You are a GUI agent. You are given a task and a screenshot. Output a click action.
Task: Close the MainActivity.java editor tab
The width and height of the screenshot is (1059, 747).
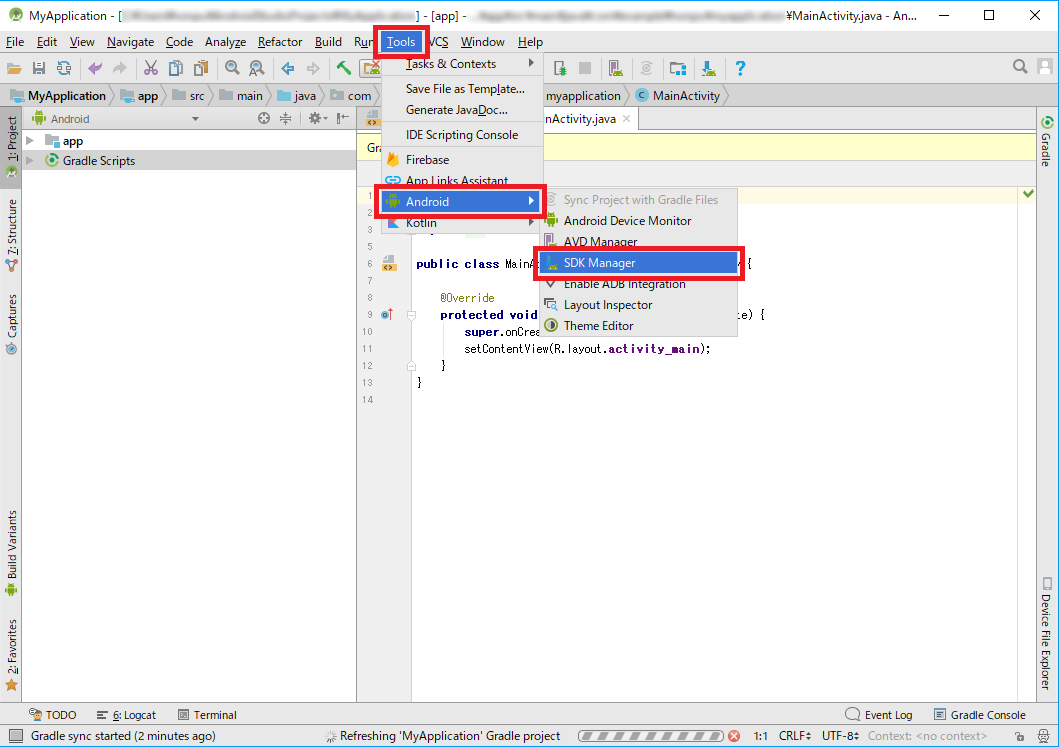coord(627,118)
